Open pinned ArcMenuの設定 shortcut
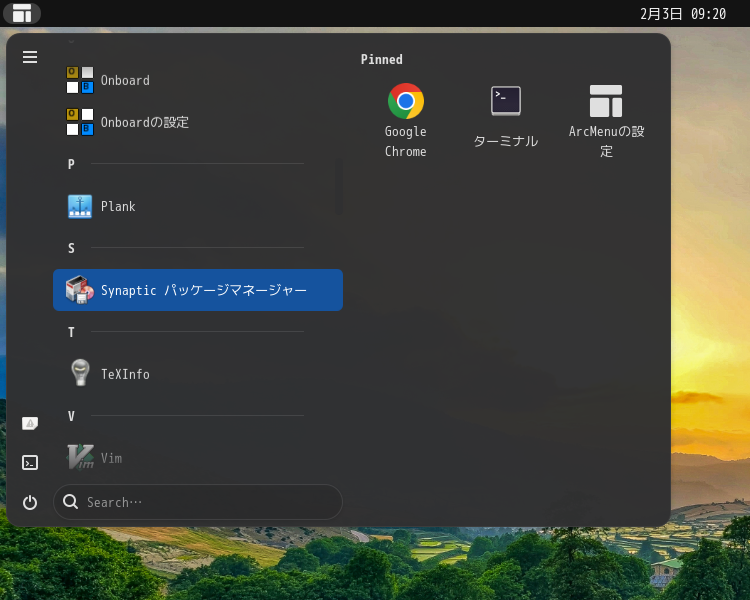This screenshot has height=600, width=750. coord(606,121)
